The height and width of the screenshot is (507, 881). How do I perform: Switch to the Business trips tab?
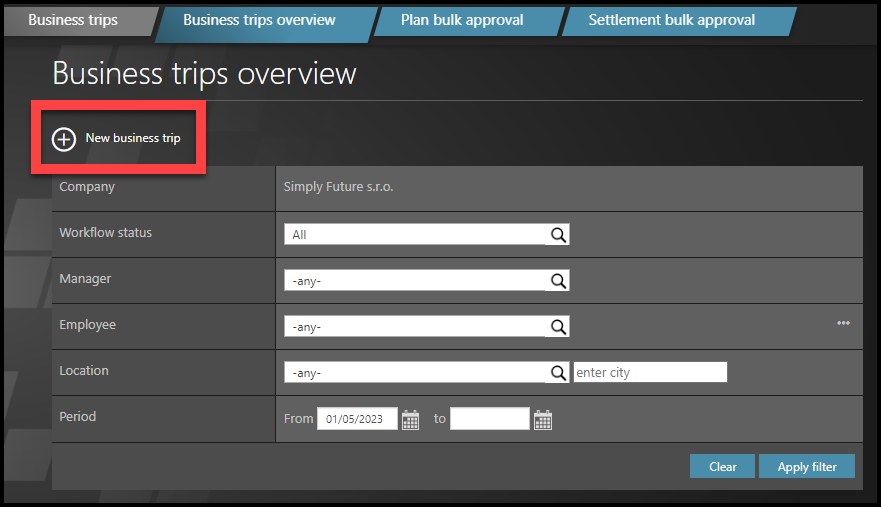(x=73, y=21)
